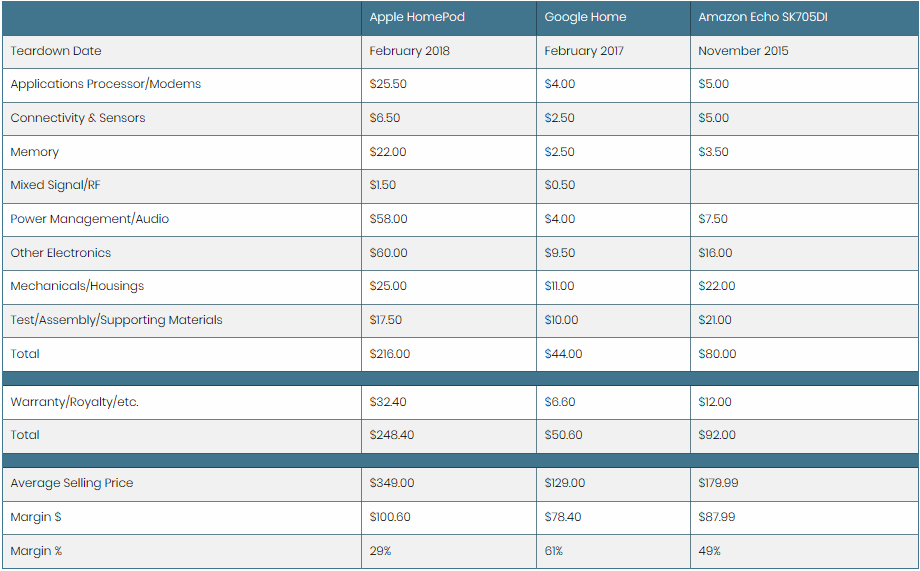Click the Apple HomePod column header
920x571 pixels.
point(417,18)
